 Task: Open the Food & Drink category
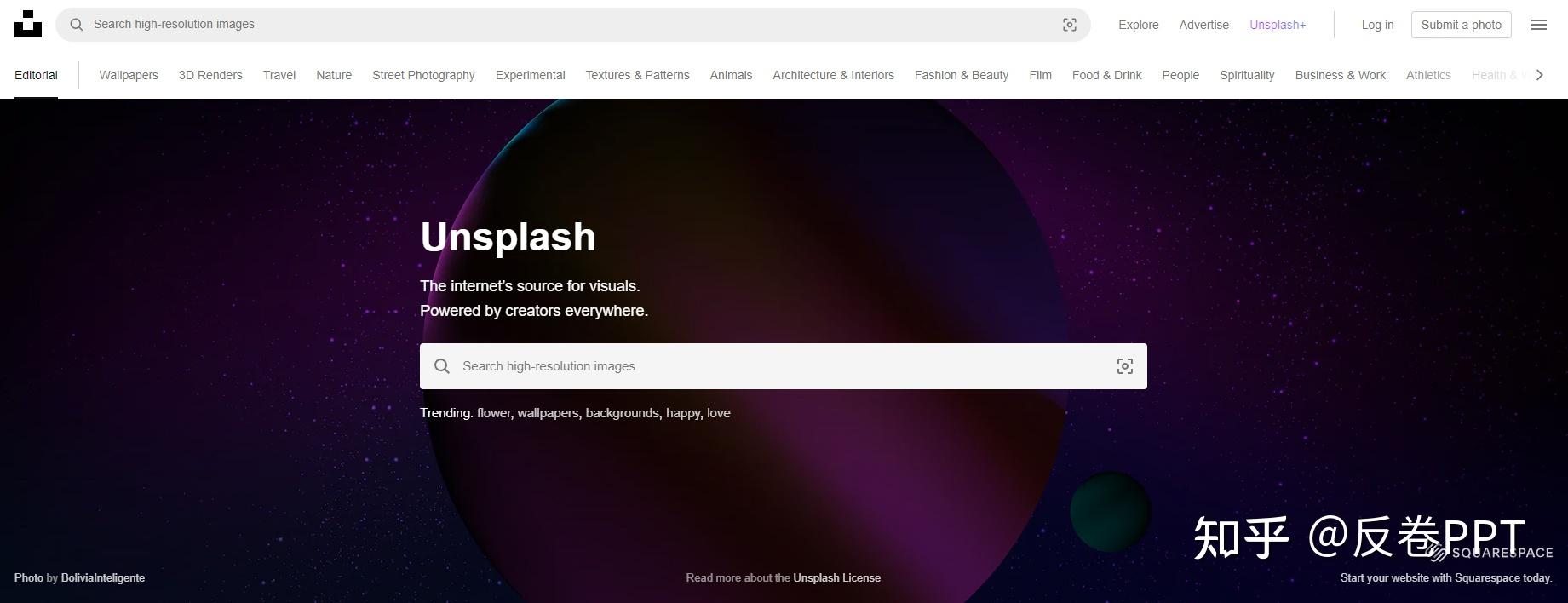tap(1106, 75)
